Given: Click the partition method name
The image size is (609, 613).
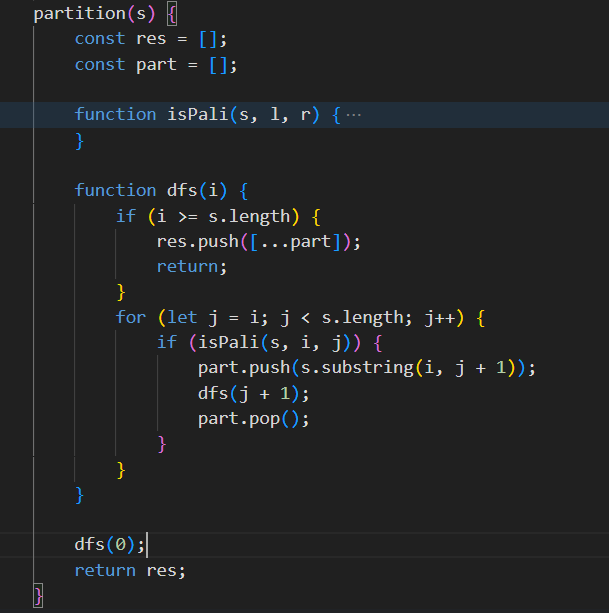Looking at the screenshot, I should (74, 14).
